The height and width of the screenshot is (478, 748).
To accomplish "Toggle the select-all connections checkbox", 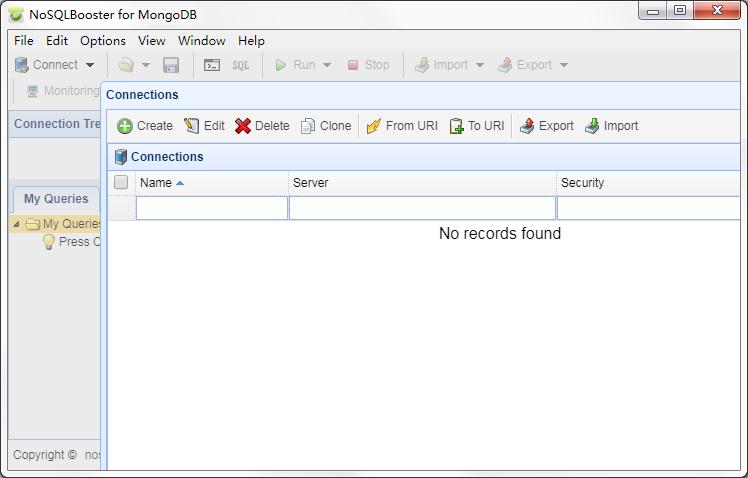I will (x=121, y=182).
